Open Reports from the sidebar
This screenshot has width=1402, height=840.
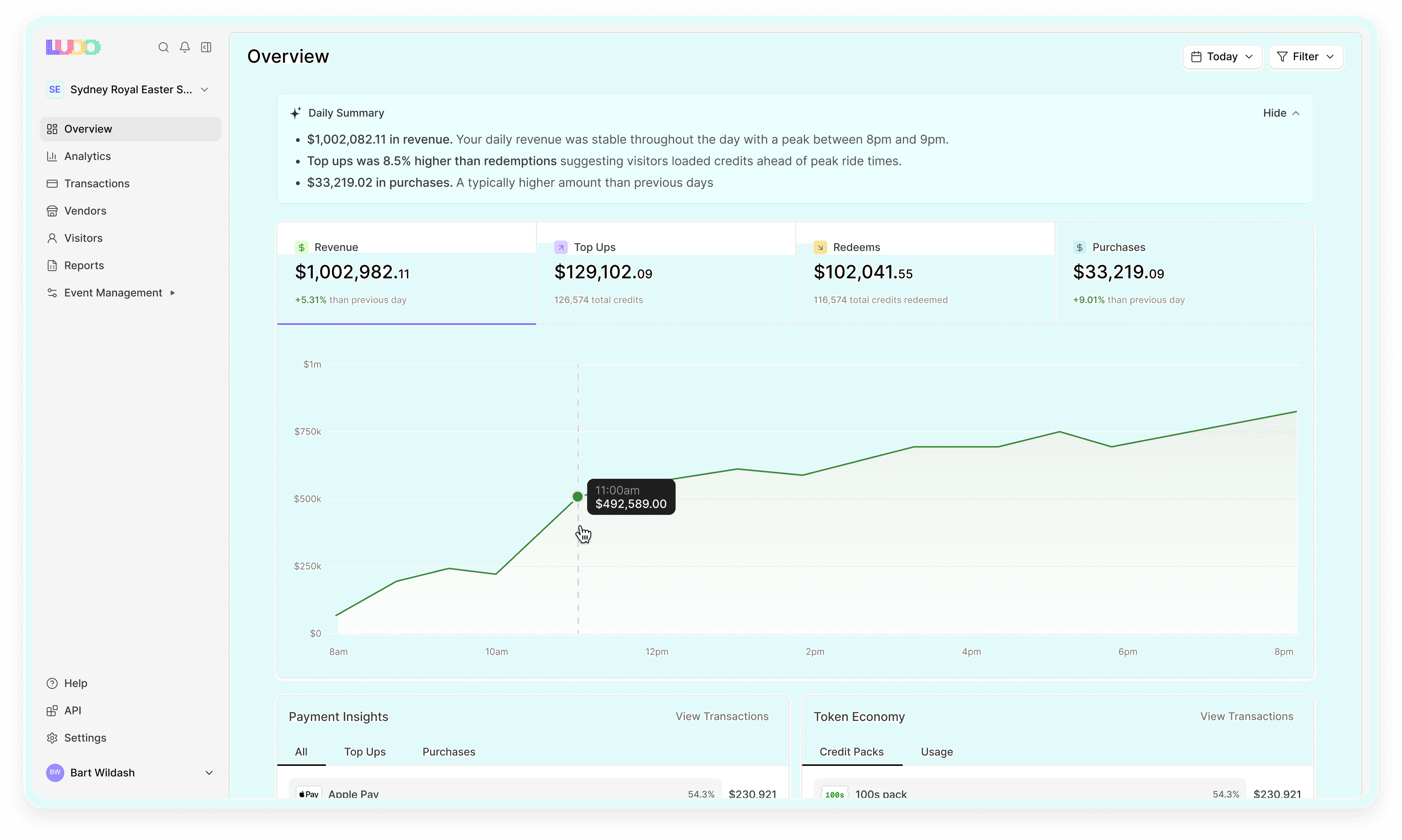point(83,265)
